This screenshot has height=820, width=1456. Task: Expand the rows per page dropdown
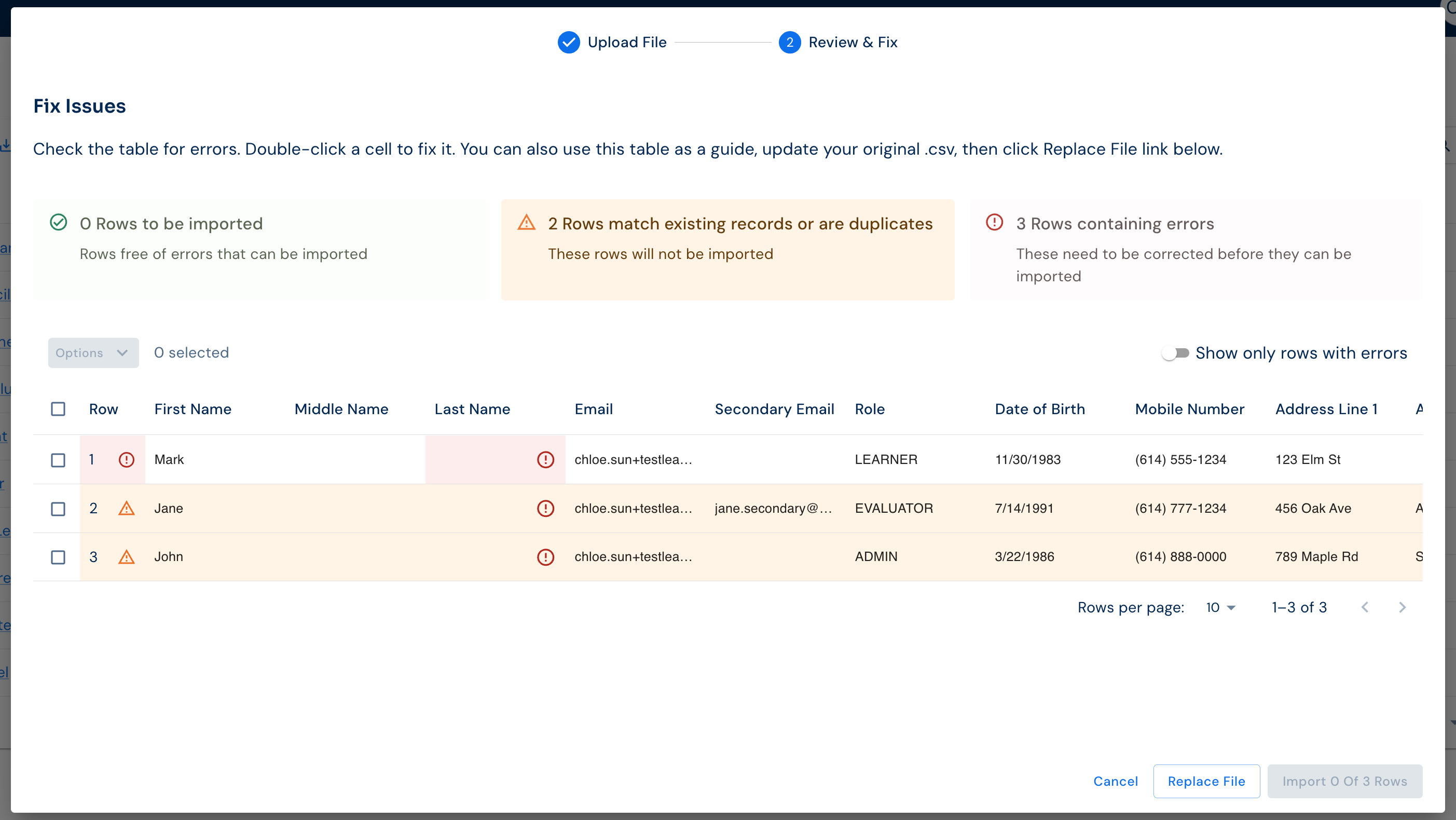1221,607
